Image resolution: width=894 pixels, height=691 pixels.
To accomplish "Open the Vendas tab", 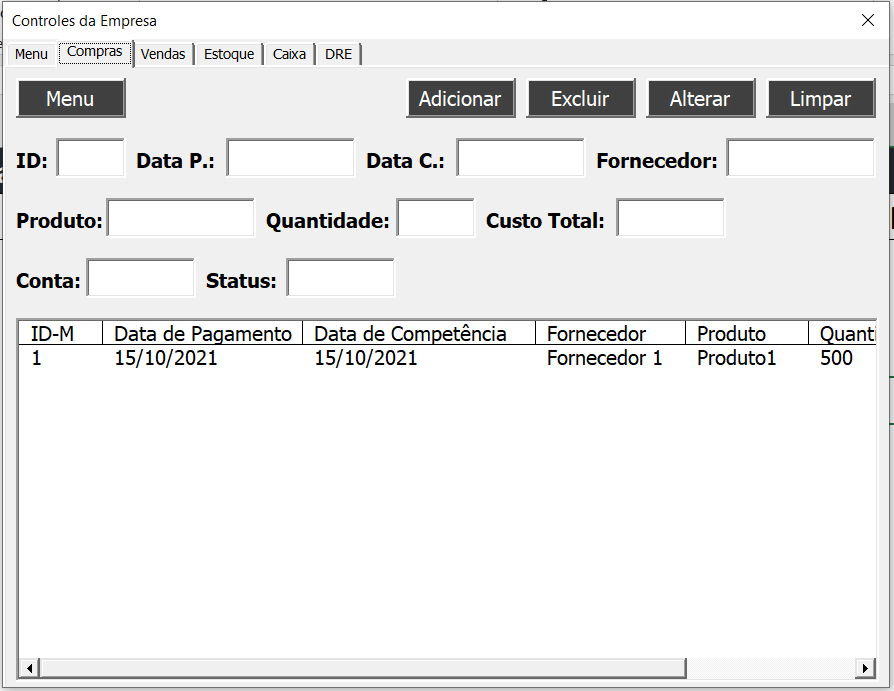I will [x=163, y=54].
